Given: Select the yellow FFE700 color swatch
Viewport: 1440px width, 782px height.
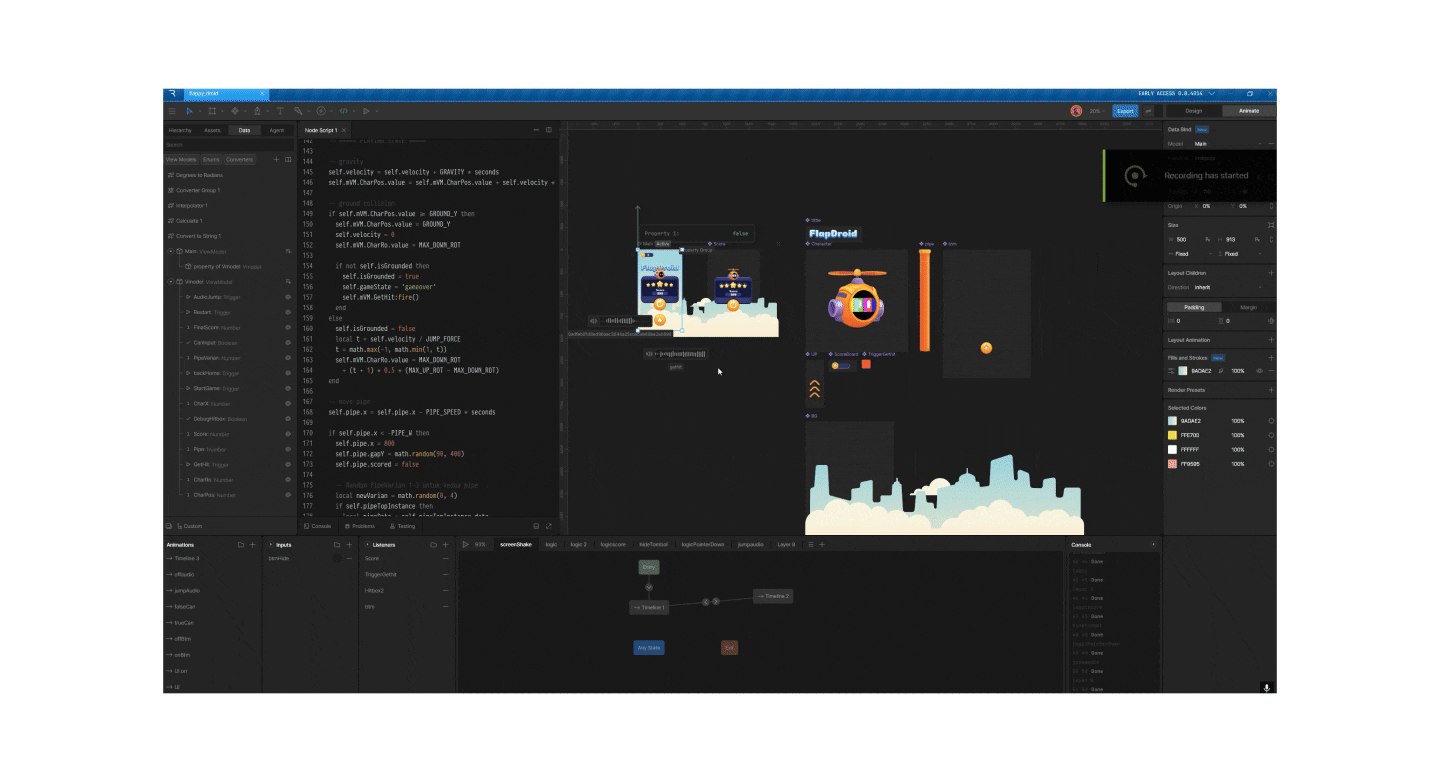Looking at the screenshot, I should coord(1174,434).
